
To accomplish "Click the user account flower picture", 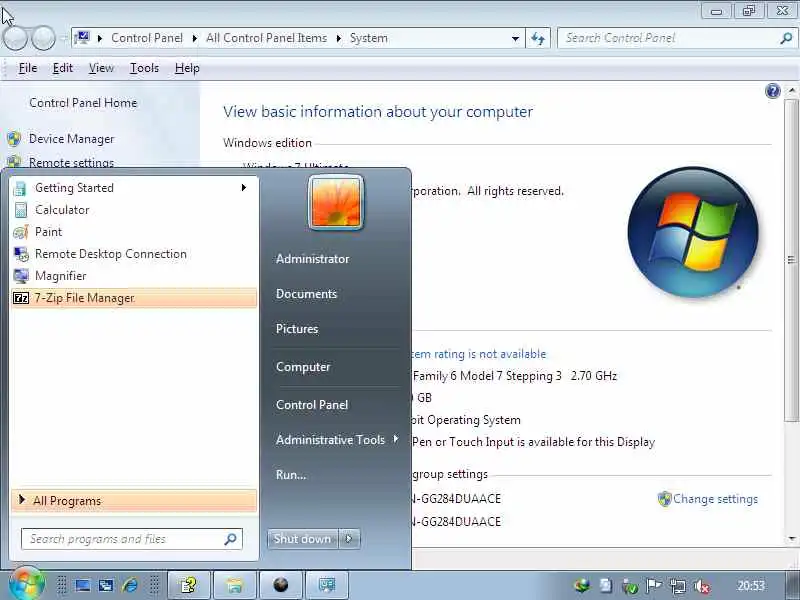I will [x=336, y=203].
